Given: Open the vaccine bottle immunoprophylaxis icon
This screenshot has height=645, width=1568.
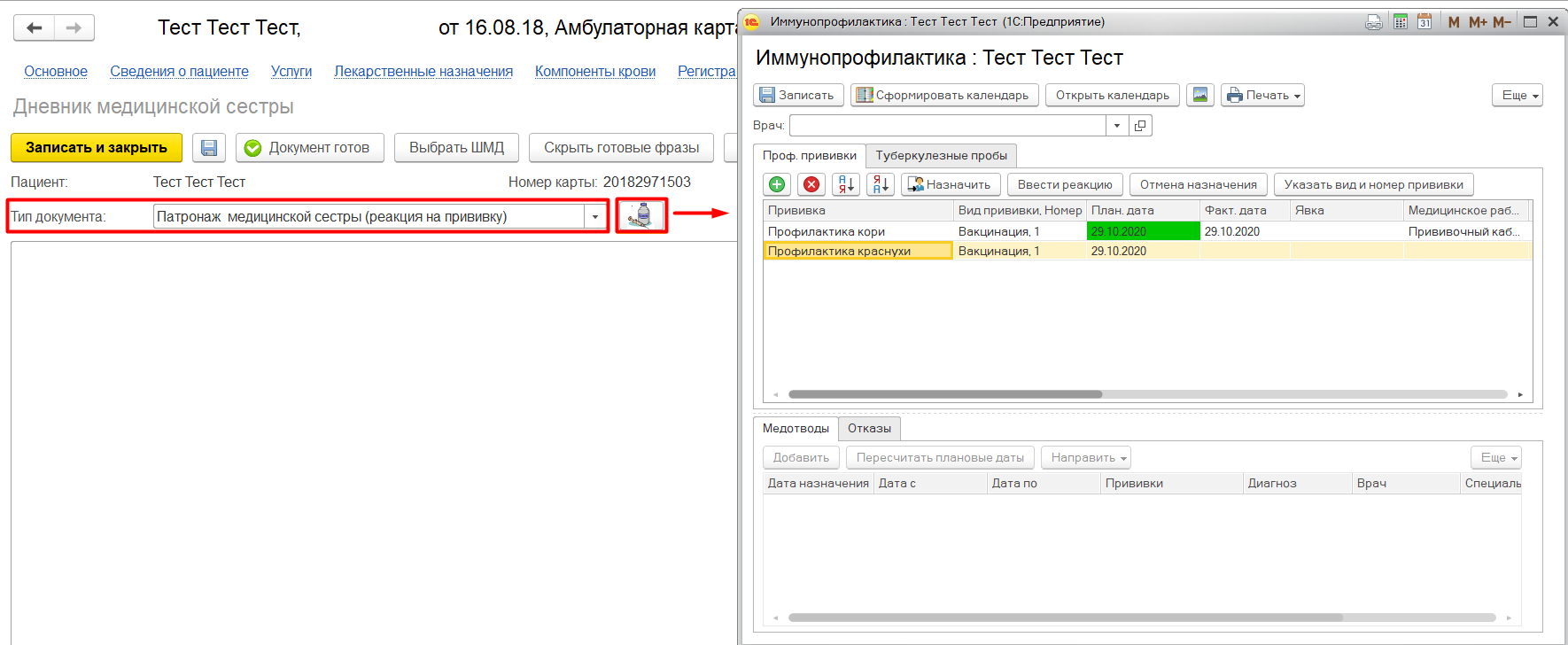Looking at the screenshot, I should tap(641, 216).
